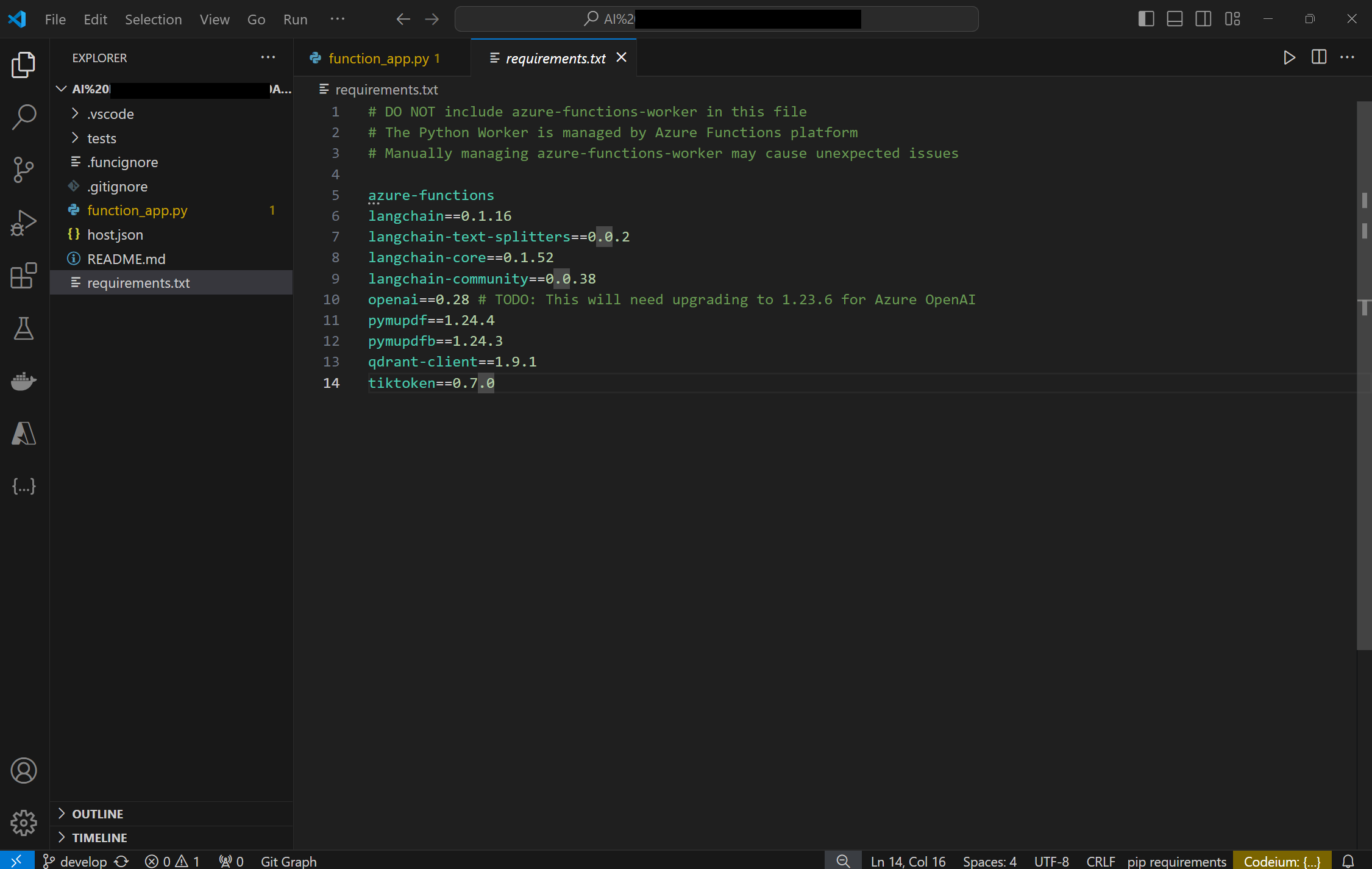Open the Extensions view icon
The height and width of the screenshot is (869, 1372).
24,276
